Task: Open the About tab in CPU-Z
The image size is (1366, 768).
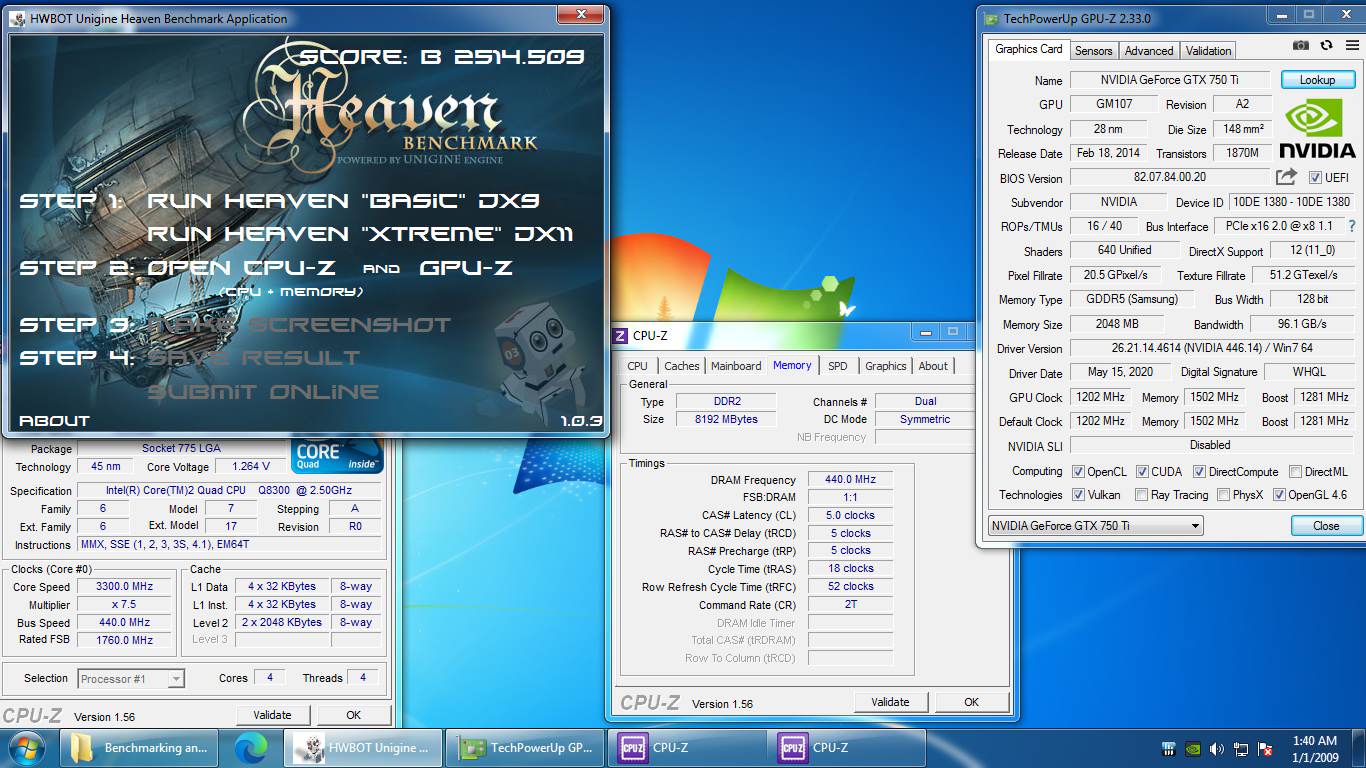Action: pyautogui.click(x=933, y=366)
